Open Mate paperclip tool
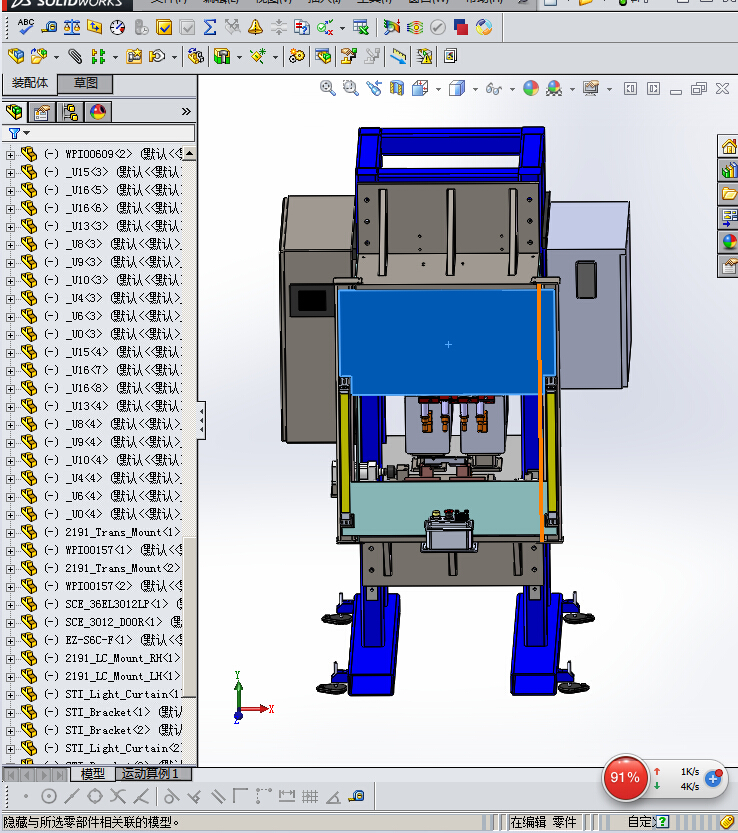Image resolution: width=738 pixels, height=833 pixels. point(75,56)
